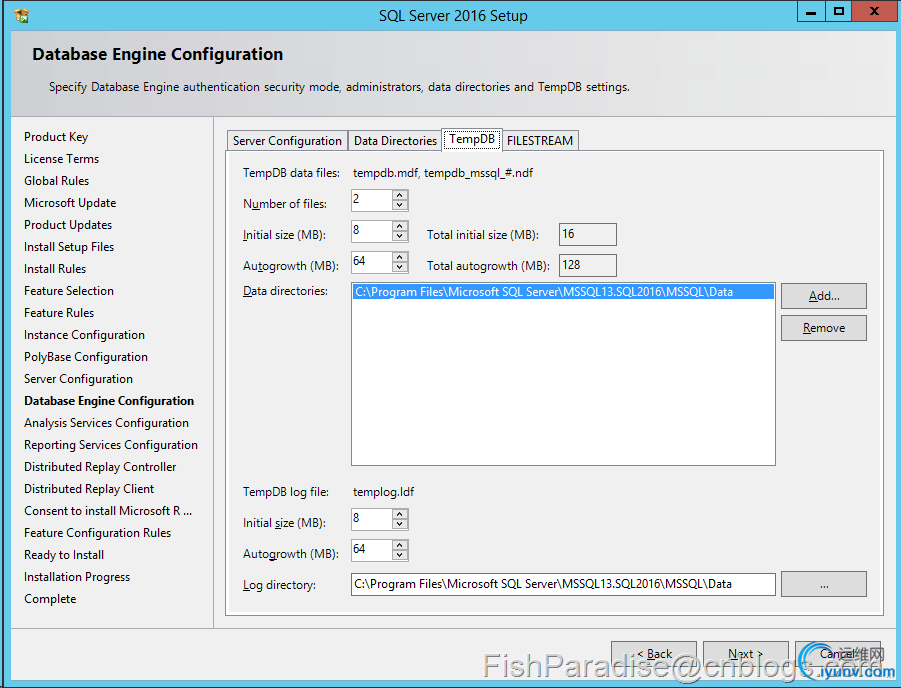Screen dimensions: 901x688
Task: Decrease TempDB log file Initial size
Action: tap(400, 524)
